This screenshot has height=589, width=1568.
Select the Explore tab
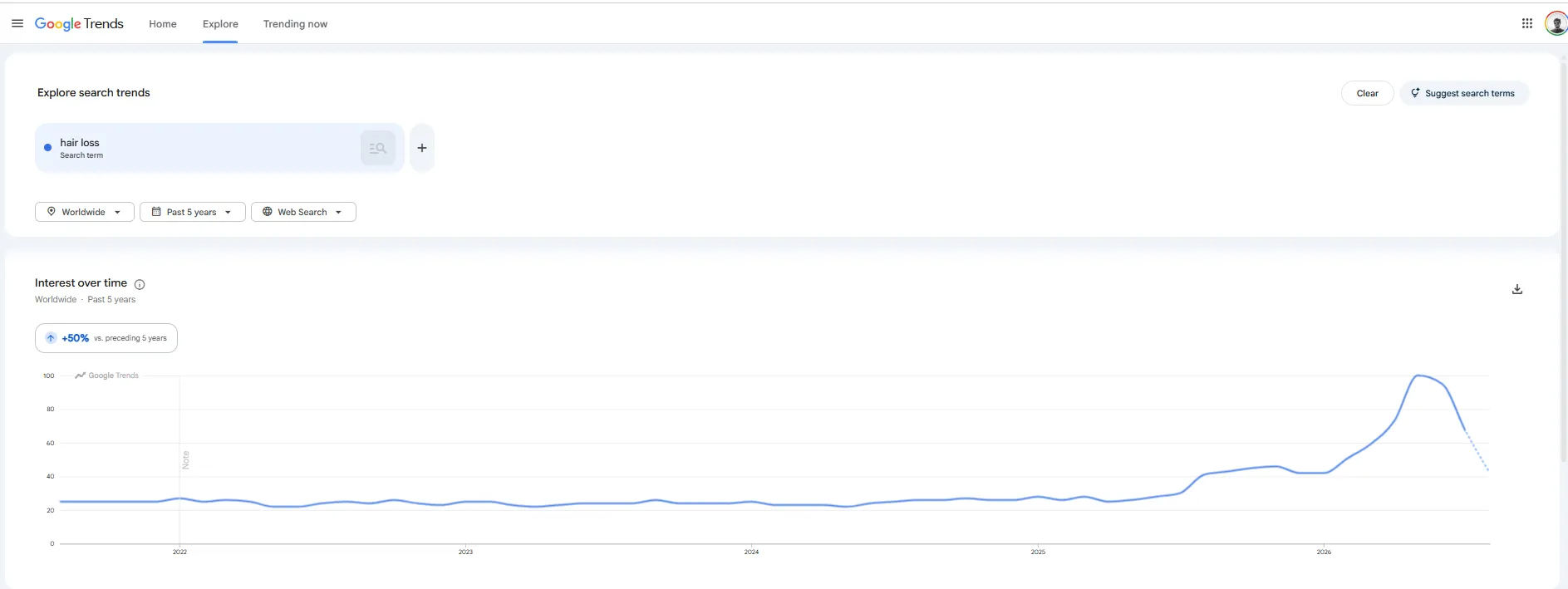pos(220,24)
